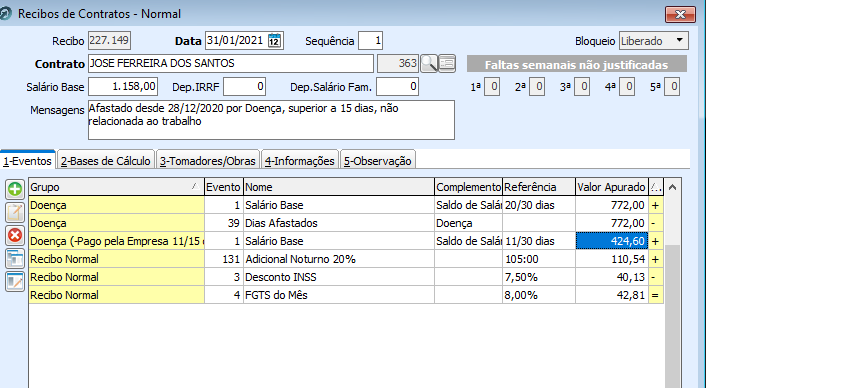
Task: Click the Dep.Salário Fam. input field
Action: [398, 86]
